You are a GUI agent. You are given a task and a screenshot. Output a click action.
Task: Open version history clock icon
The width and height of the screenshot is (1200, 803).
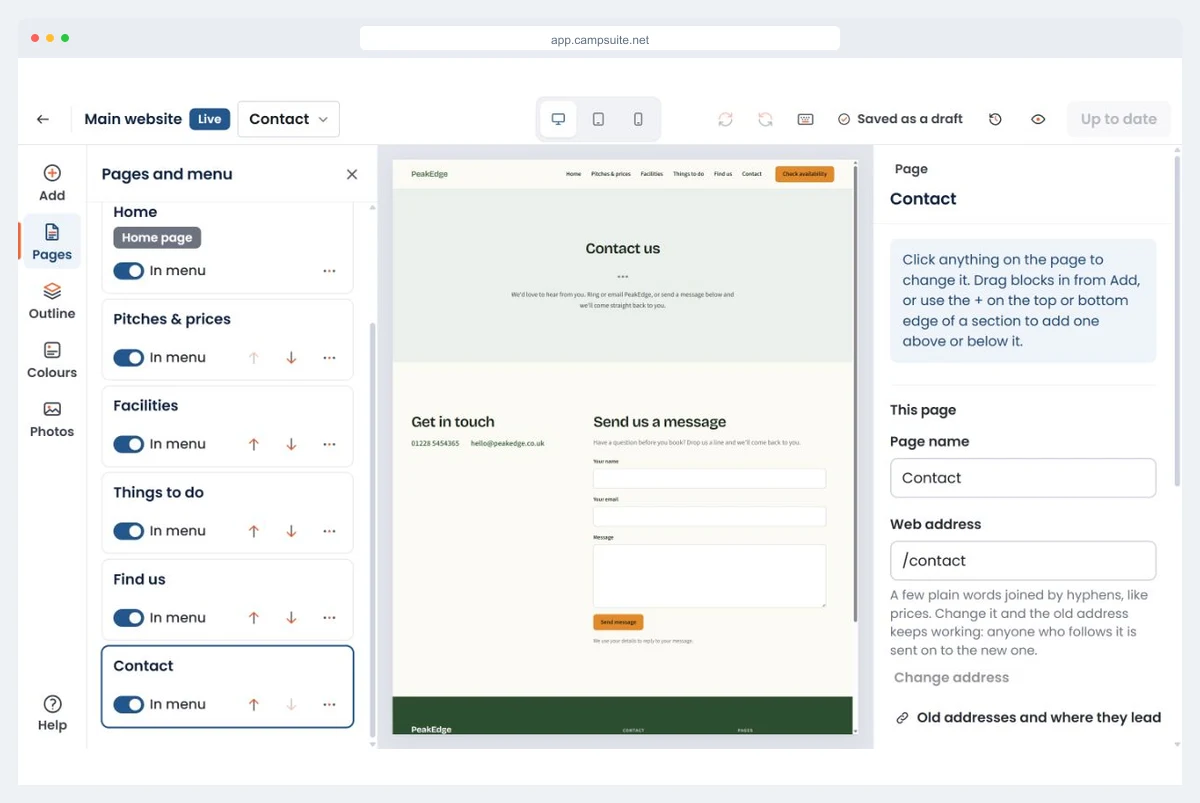995,119
